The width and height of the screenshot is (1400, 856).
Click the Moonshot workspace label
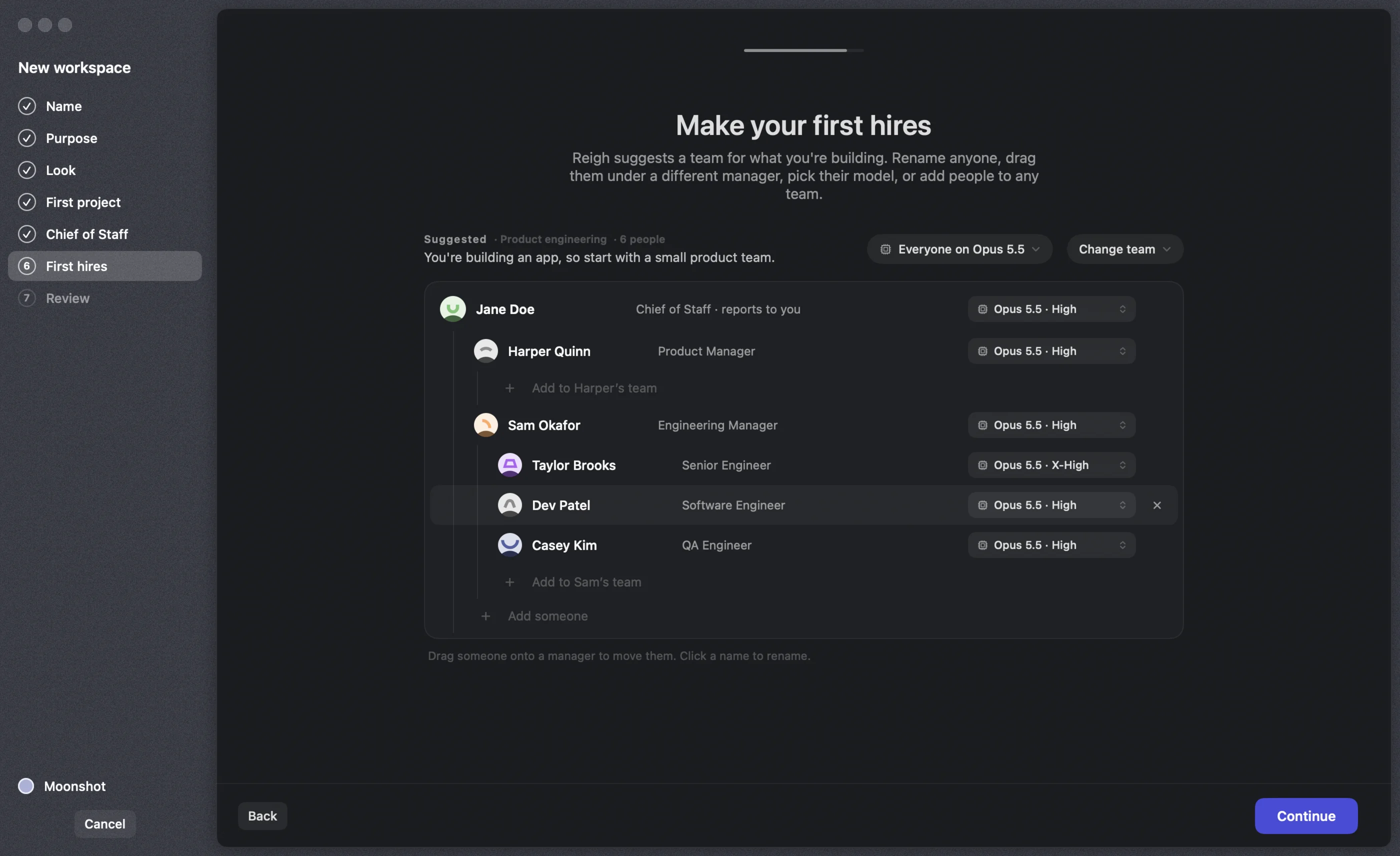(x=75, y=786)
